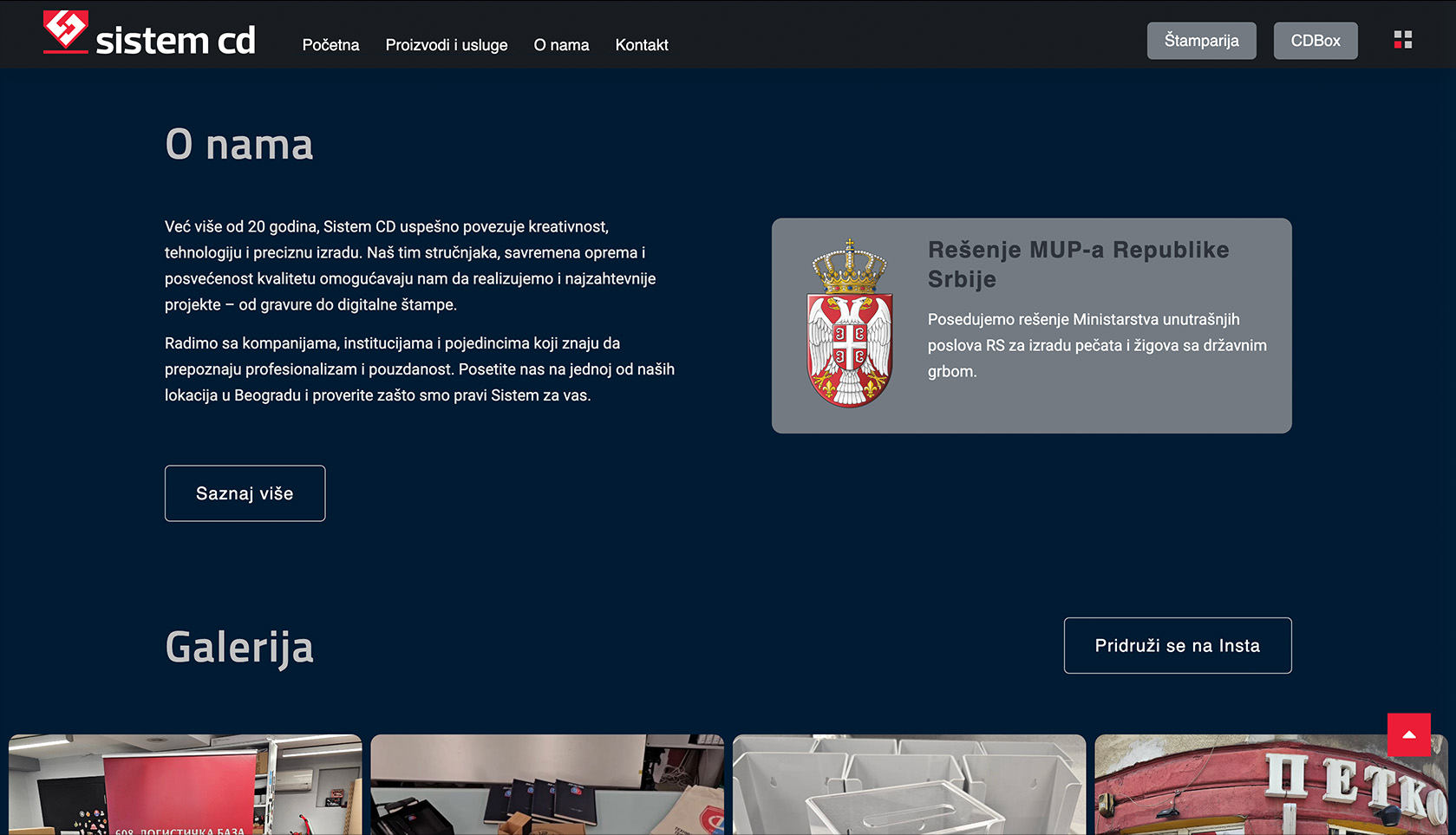Image resolution: width=1456 pixels, height=835 pixels.
Task: Click the Pridruži se na Insta button
Action: tap(1177, 646)
